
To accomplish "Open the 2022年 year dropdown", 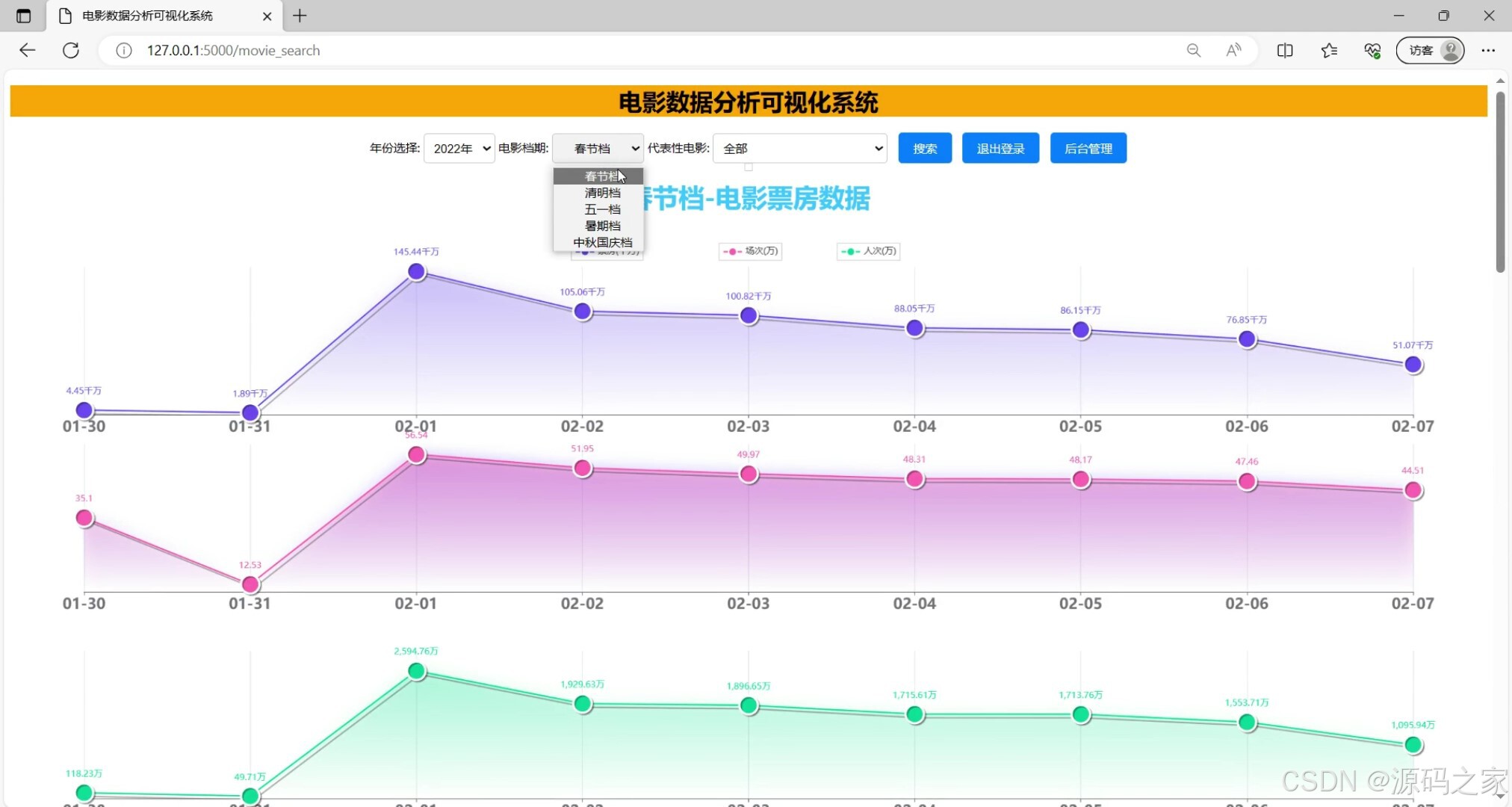I will [x=459, y=148].
